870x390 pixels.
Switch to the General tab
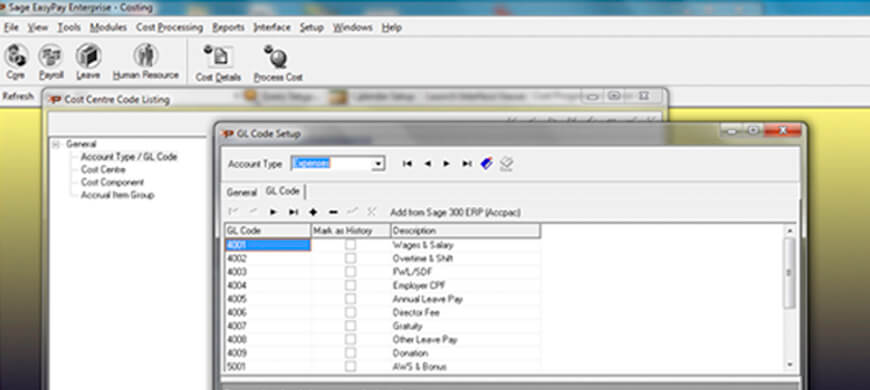click(x=241, y=193)
